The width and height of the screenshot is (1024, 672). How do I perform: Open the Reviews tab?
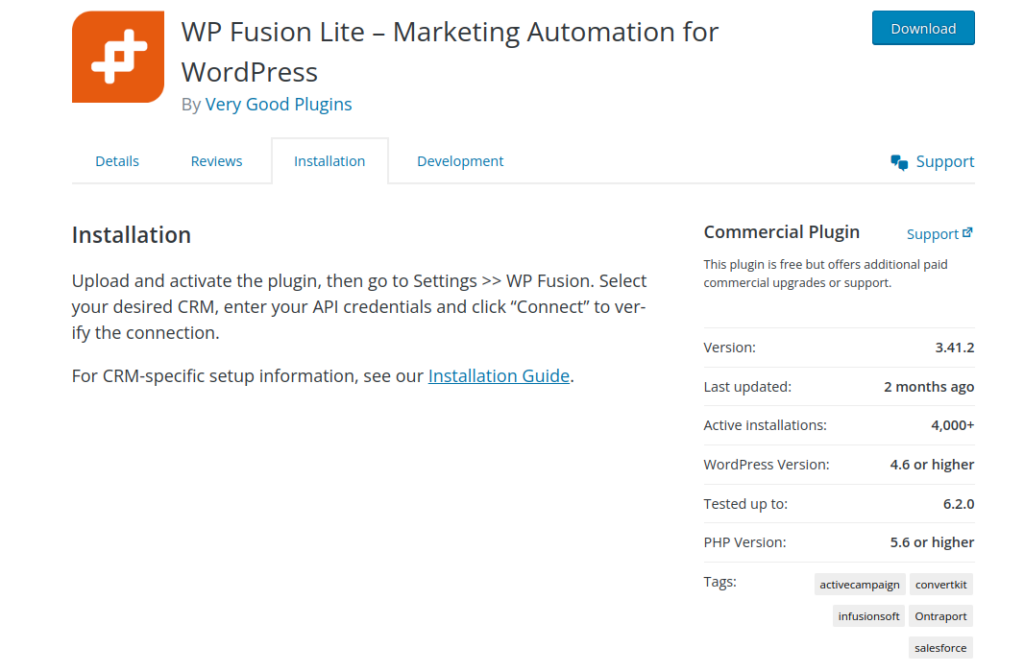216,161
